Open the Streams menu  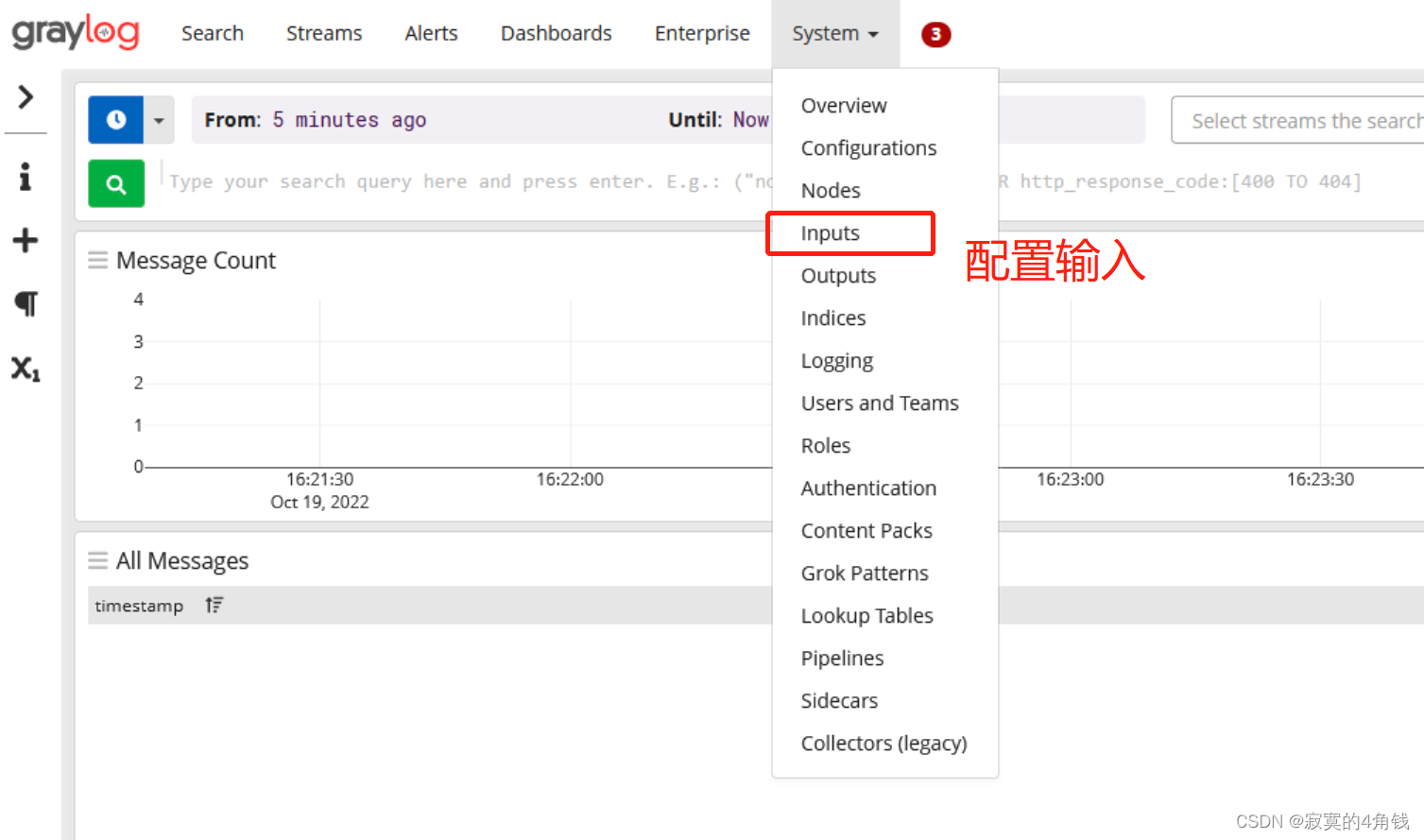pyautogui.click(x=323, y=33)
